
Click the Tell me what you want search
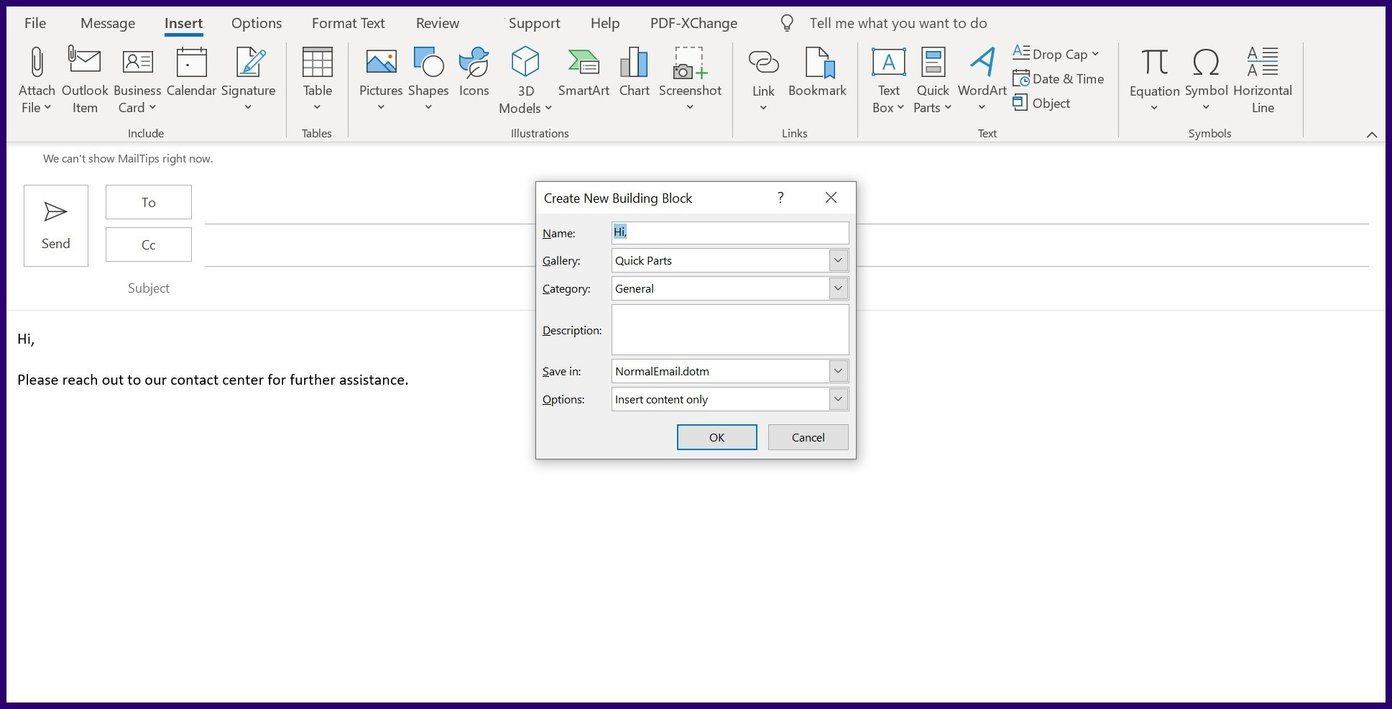[x=898, y=23]
